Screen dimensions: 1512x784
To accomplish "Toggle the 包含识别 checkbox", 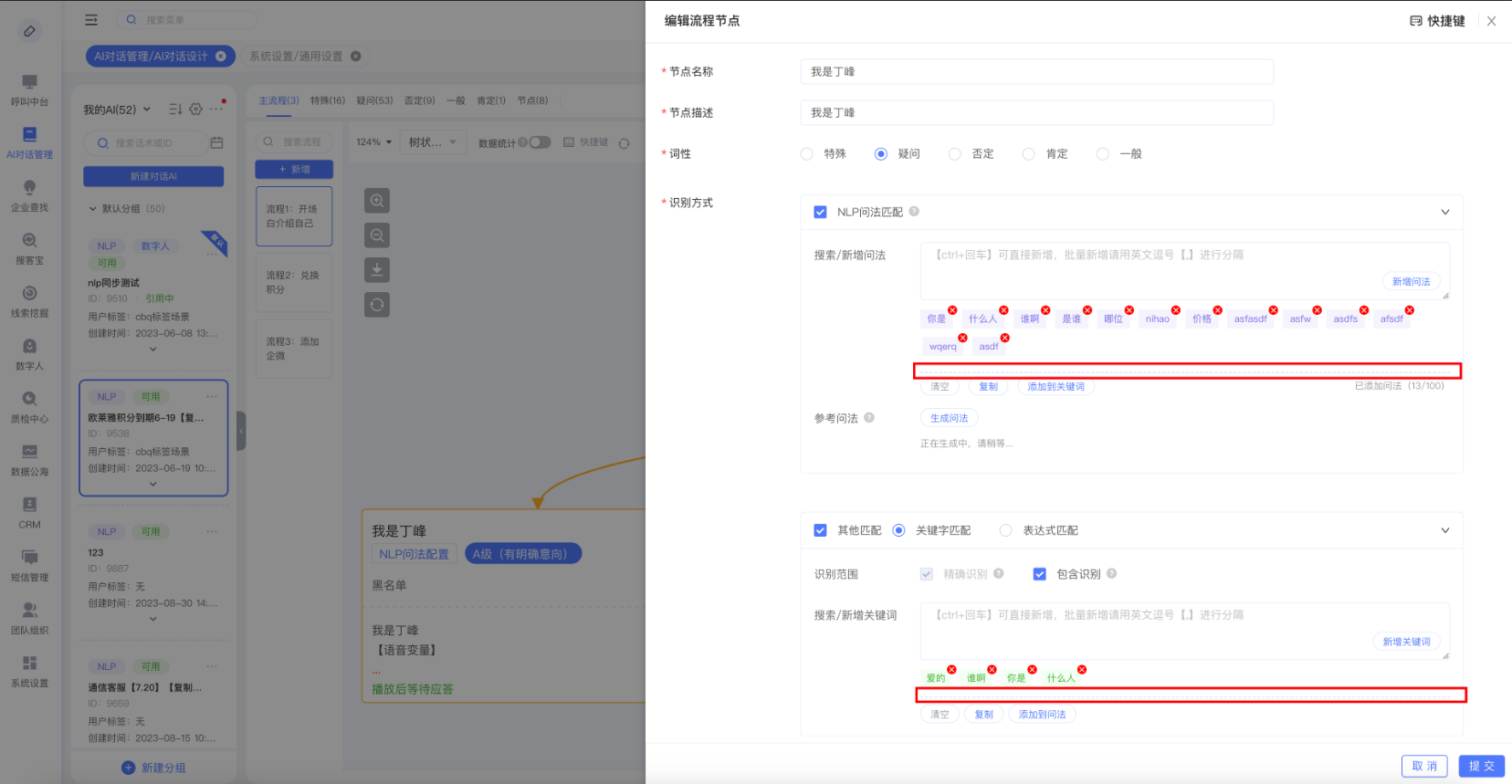I will 1039,574.
